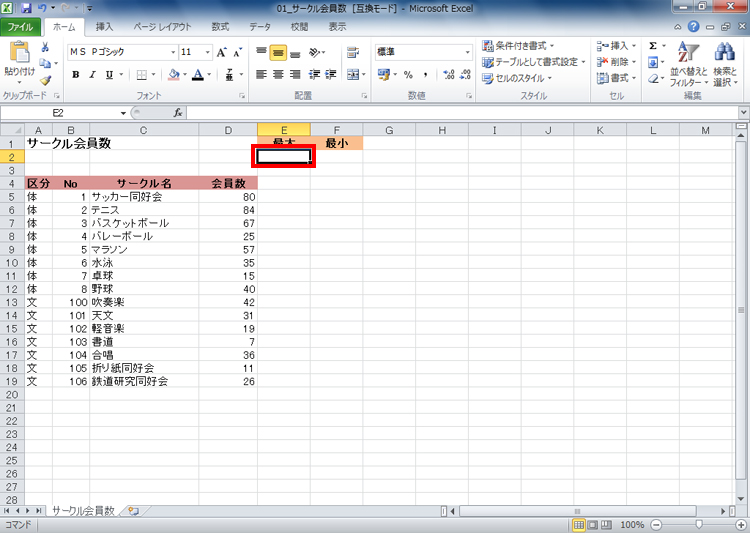The height and width of the screenshot is (533, 750).
Task: Open Font Color dropdown arrow
Action: pyautogui.click(x=209, y=75)
